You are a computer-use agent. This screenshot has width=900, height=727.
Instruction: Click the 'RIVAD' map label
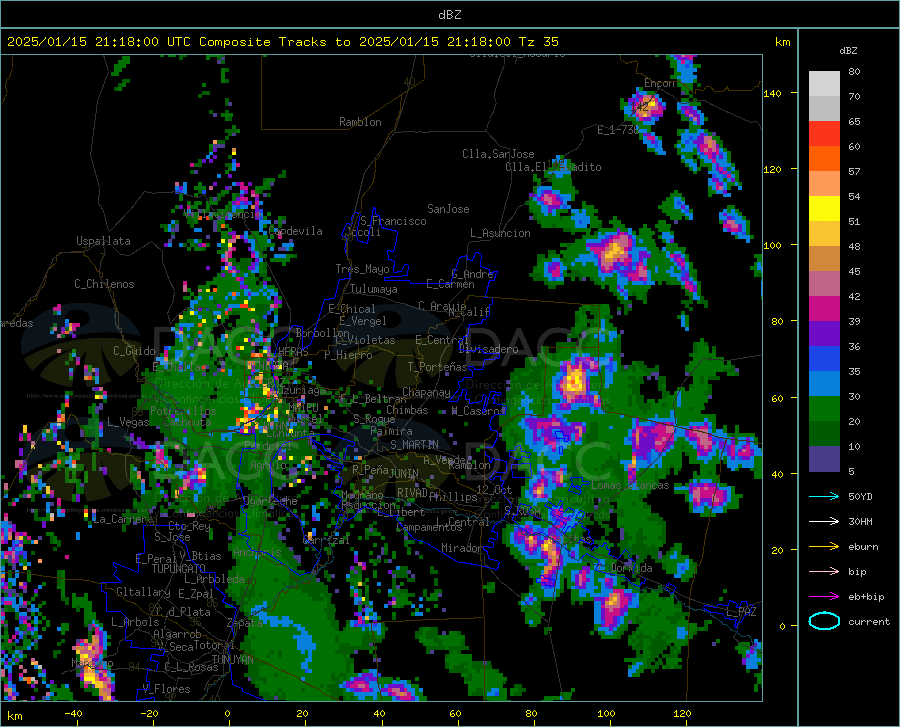tap(412, 492)
